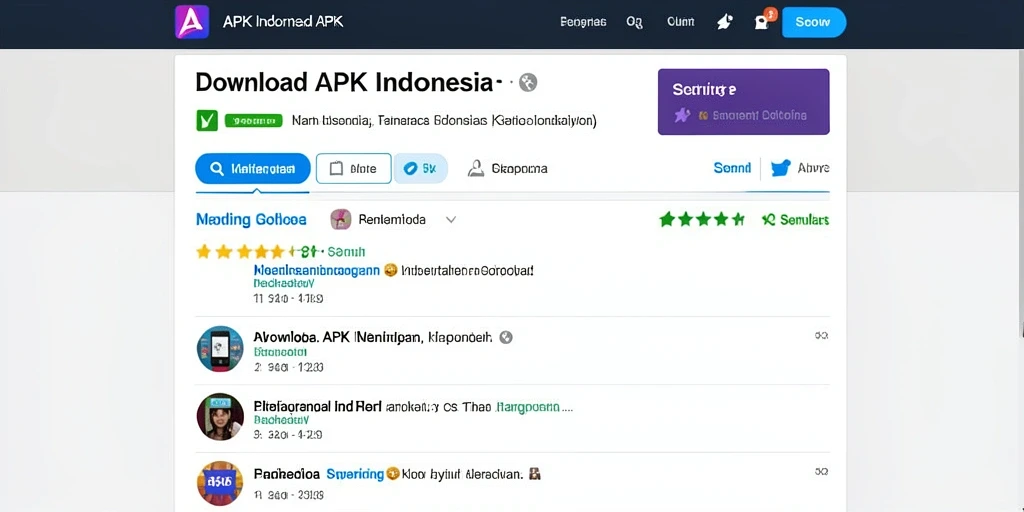1024x512 pixels.
Task: Toggle the green checkmark box under title
Action: coord(206,120)
